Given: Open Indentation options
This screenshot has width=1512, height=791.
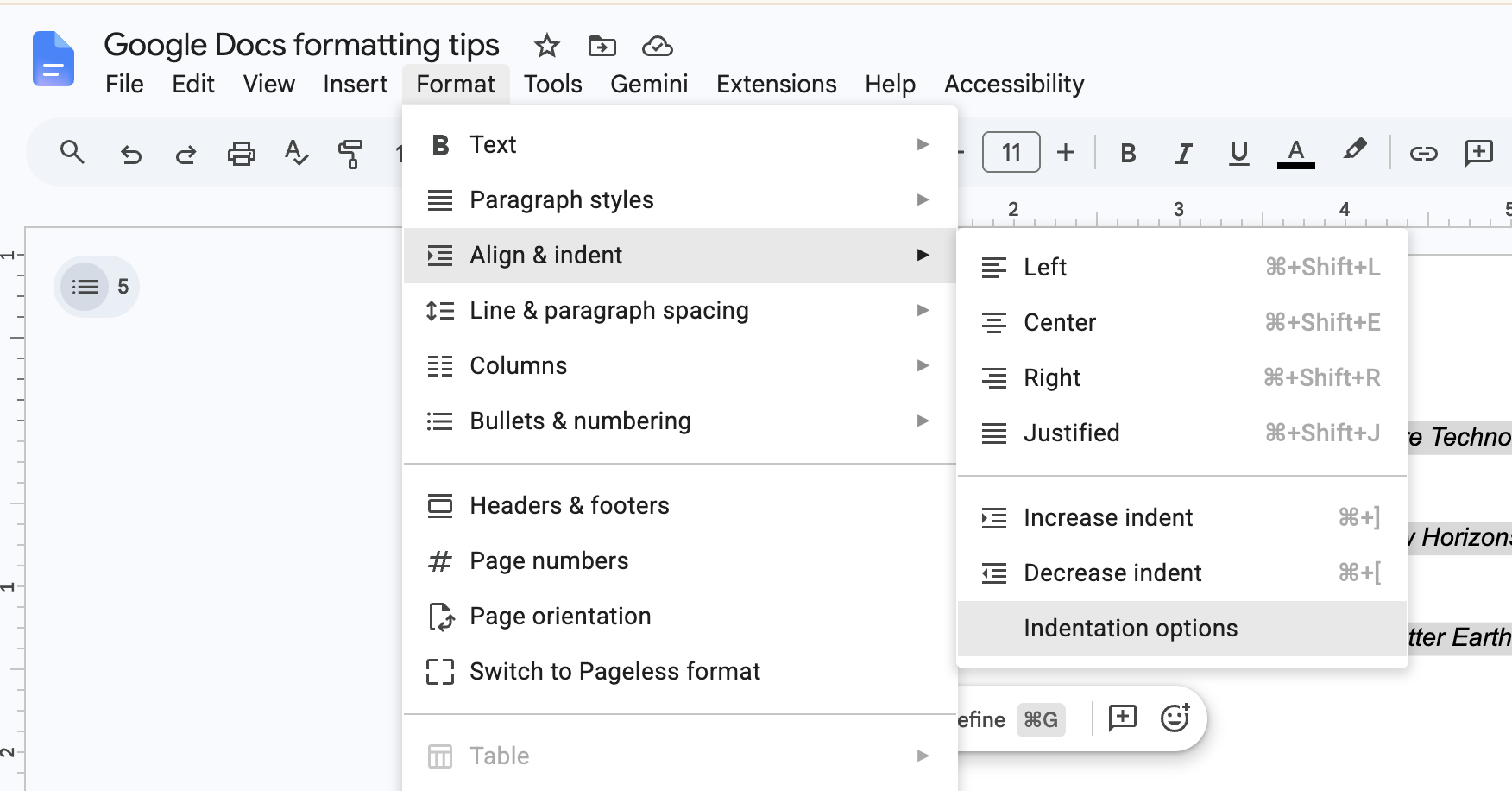Looking at the screenshot, I should pos(1182,629).
